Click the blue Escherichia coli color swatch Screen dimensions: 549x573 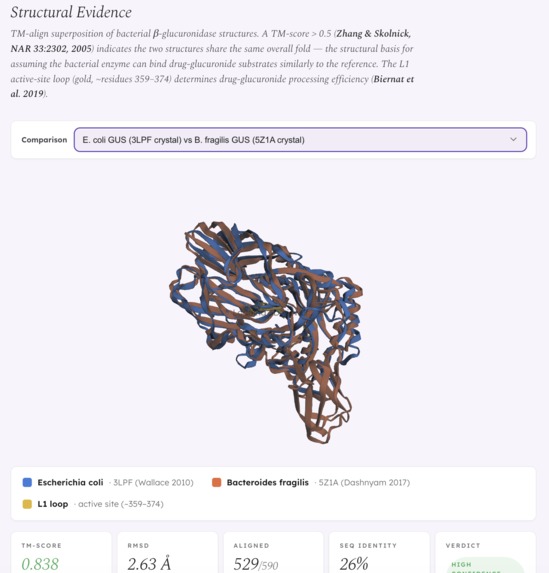[x=27, y=482]
